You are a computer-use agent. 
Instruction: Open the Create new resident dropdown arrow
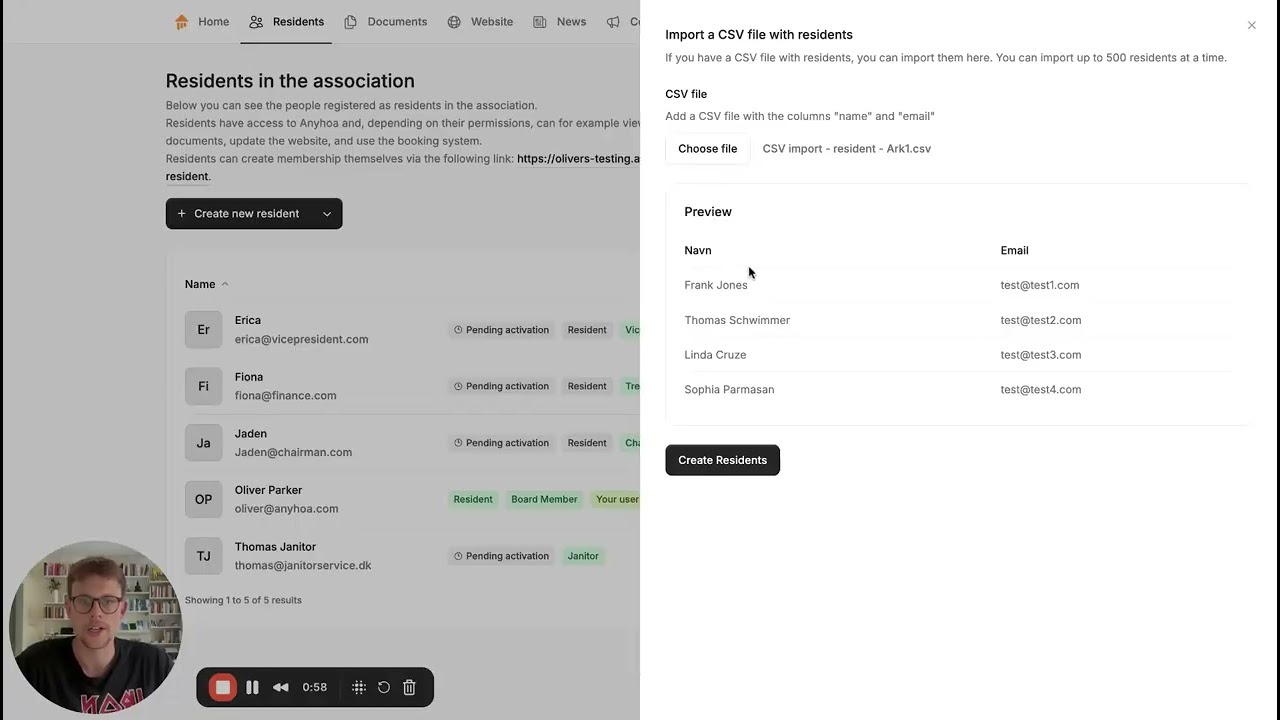(x=326, y=213)
